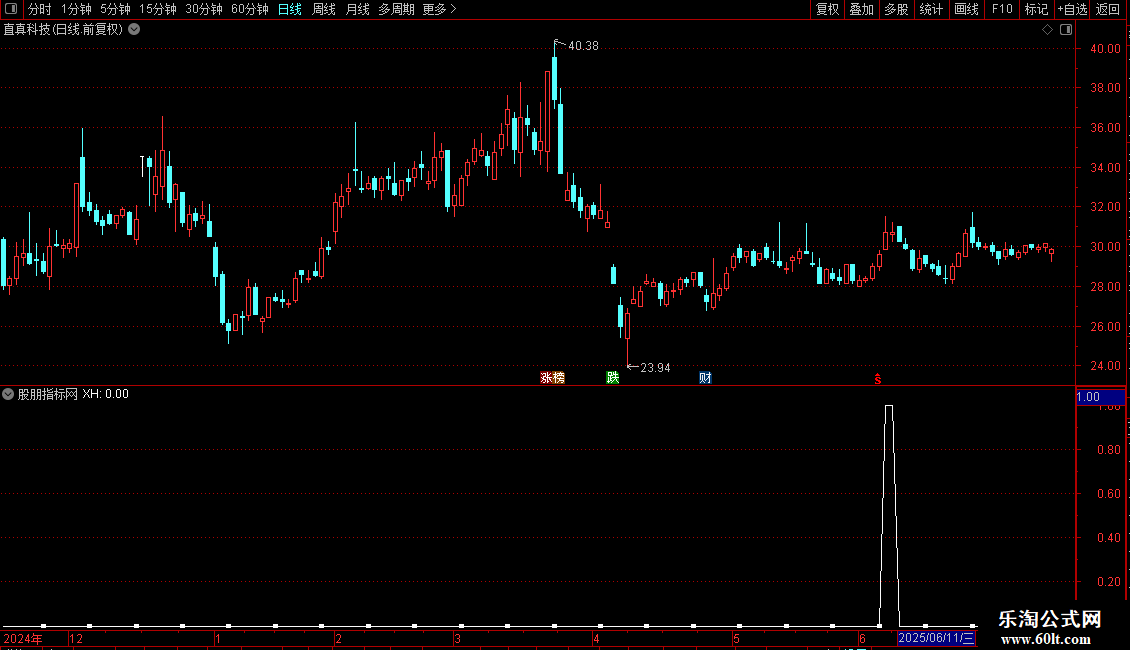Open dropdown beside 直真科技 chart title
This screenshot has width=1130, height=650.
click(x=134, y=30)
